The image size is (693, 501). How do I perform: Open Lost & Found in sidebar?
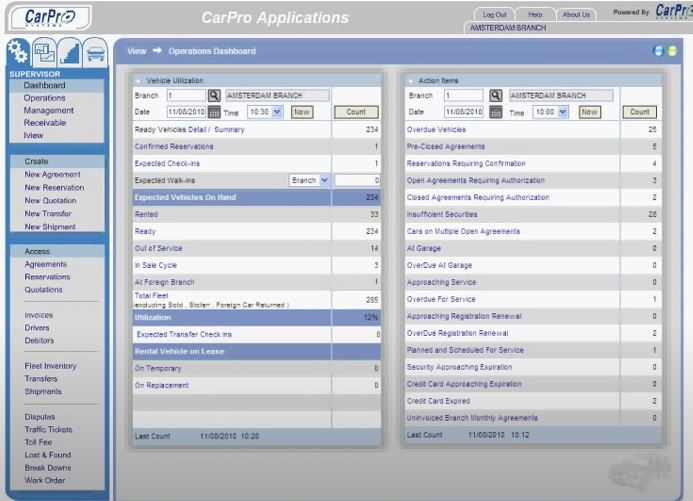point(48,455)
